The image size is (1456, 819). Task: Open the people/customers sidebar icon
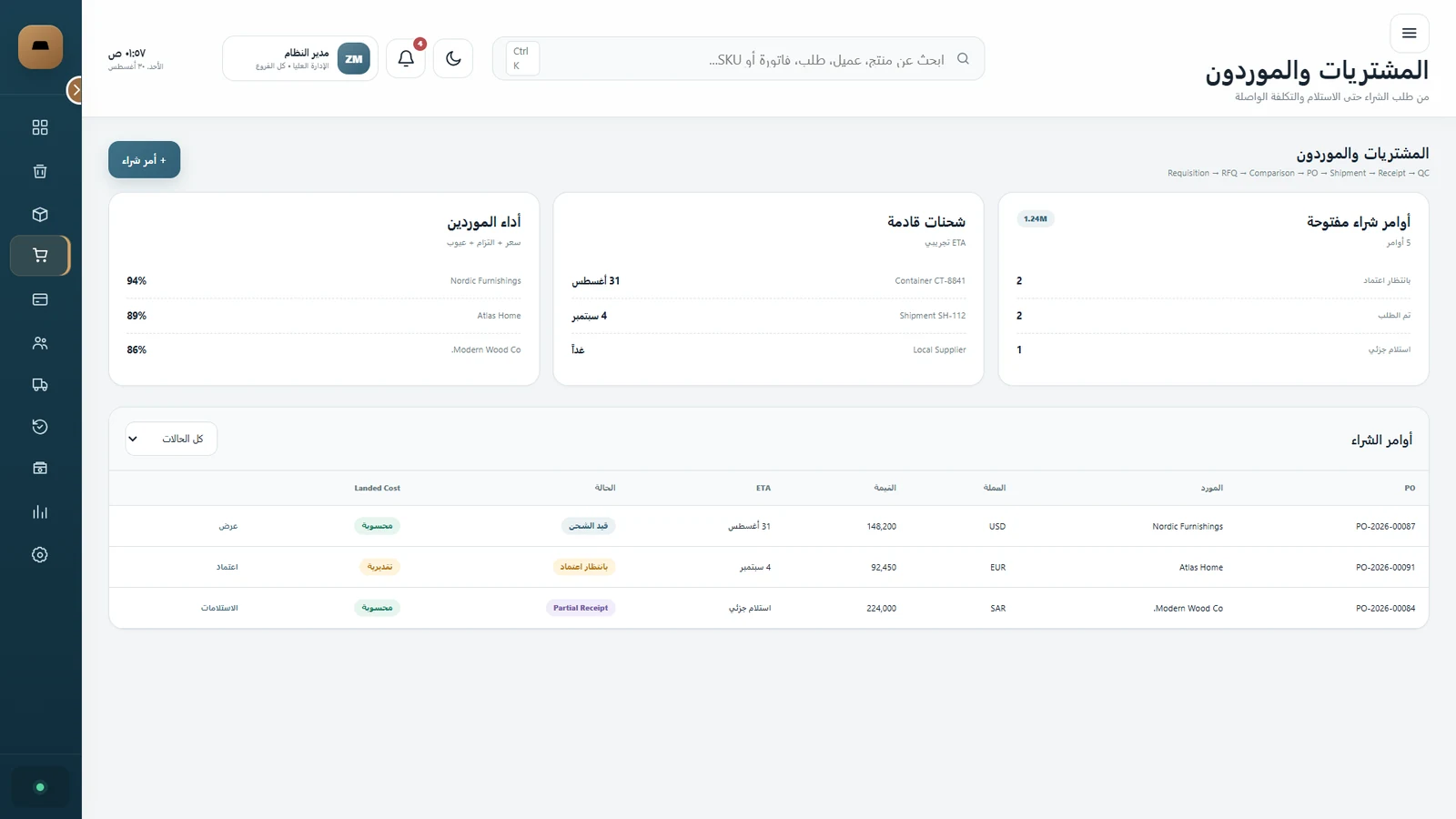tap(40, 343)
